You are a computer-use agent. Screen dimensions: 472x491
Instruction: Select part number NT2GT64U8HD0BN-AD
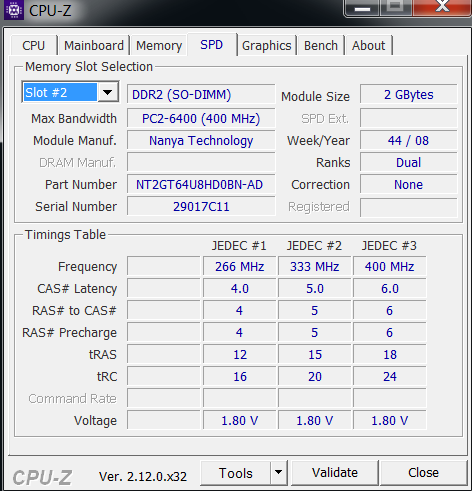coord(201,184)
